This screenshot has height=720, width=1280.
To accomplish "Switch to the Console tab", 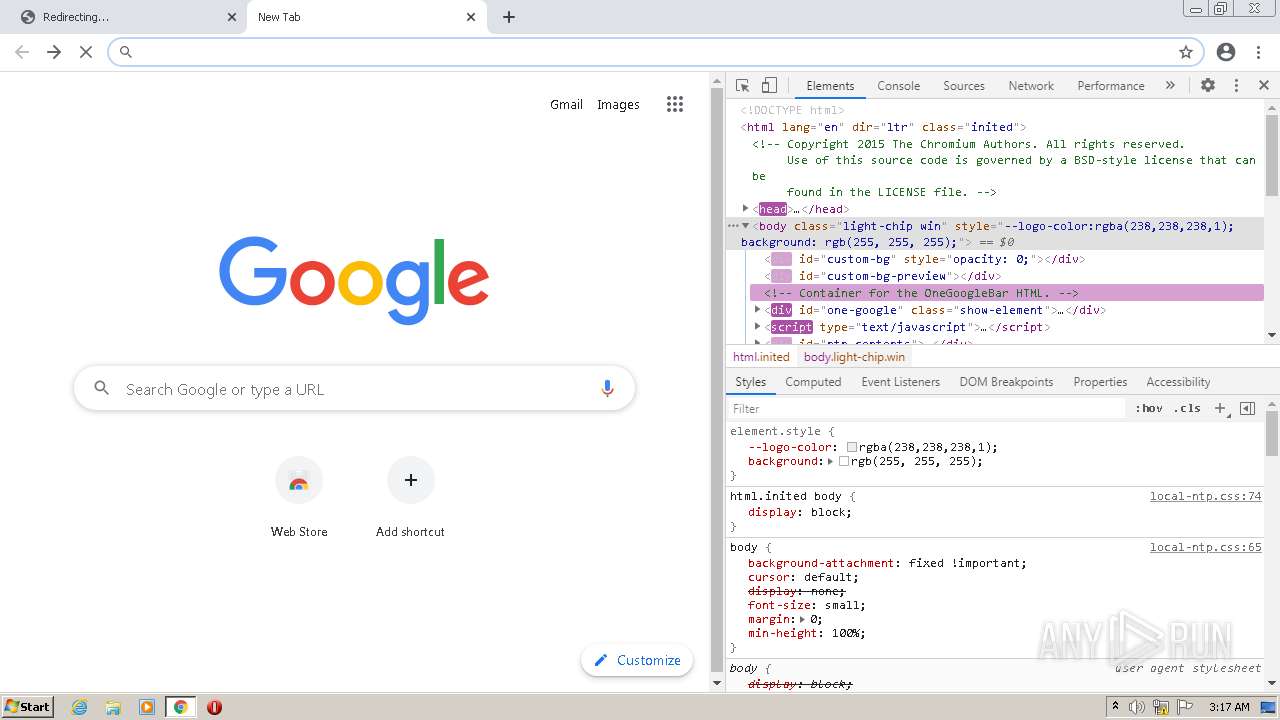I will tap(898, 86).
